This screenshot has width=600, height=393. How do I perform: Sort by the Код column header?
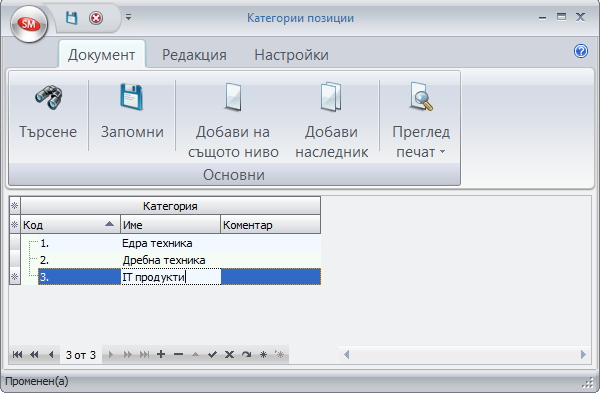tap(70, 225)
